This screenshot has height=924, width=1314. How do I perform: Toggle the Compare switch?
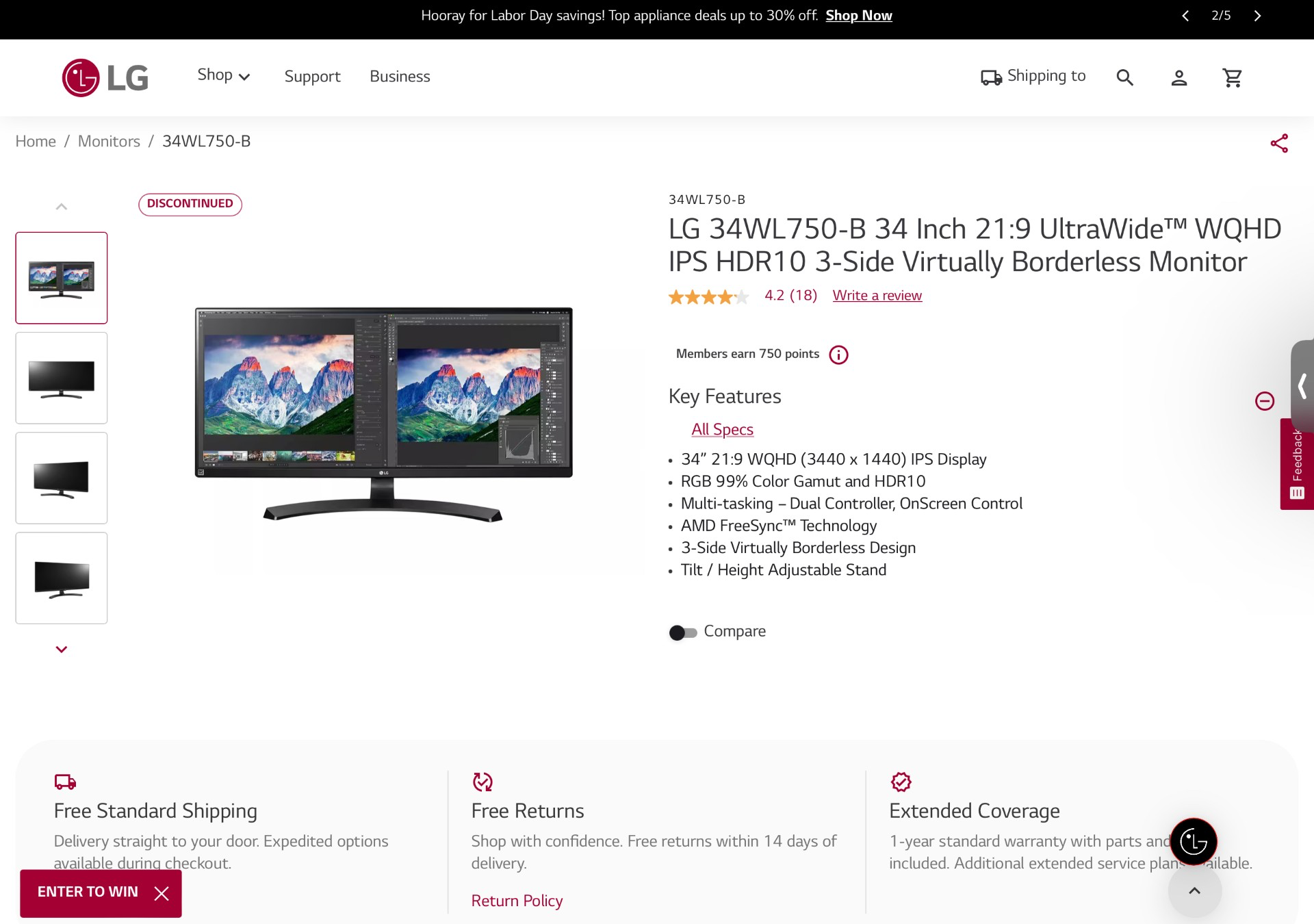pos(682,632)
